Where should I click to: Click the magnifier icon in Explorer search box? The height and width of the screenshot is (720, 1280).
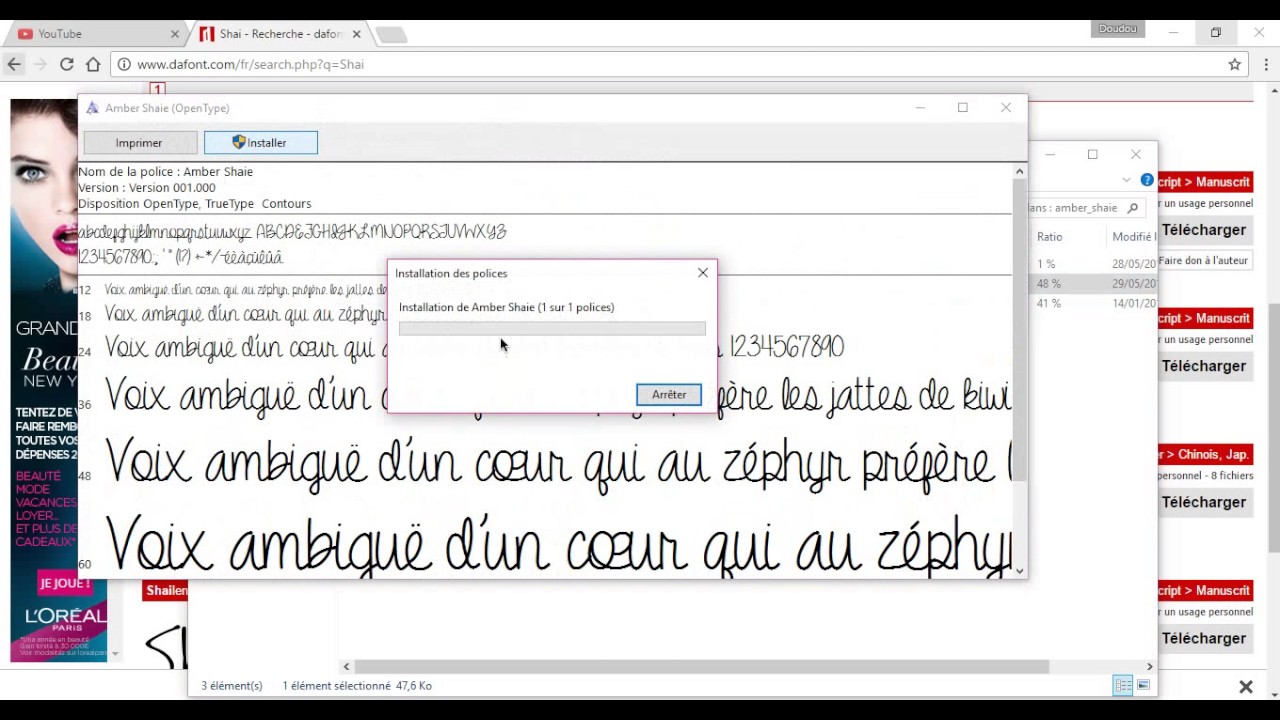pos(1133,208)
